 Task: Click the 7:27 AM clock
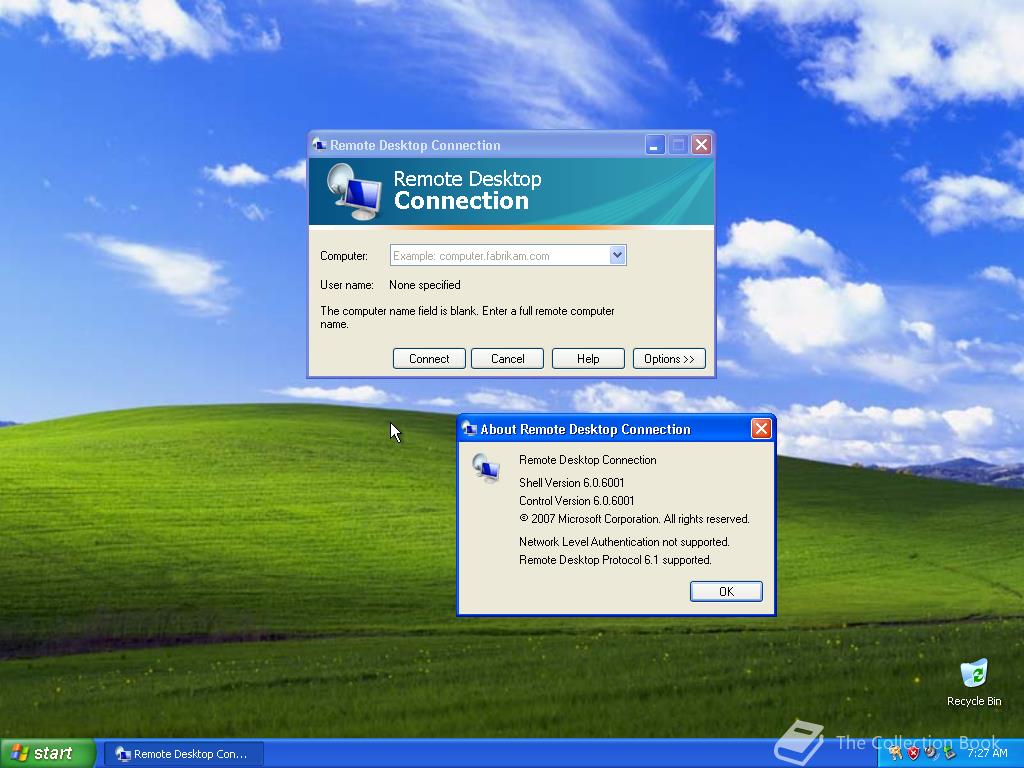point(987,753)
